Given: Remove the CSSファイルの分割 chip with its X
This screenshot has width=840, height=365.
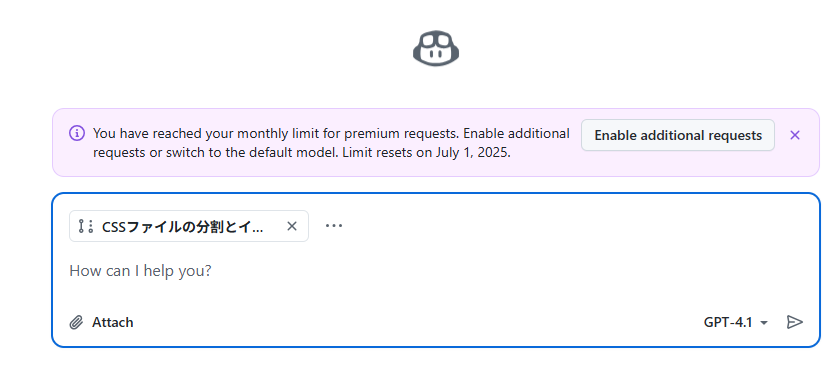Looking at the screenshot, I should click(x=291, y=226).
